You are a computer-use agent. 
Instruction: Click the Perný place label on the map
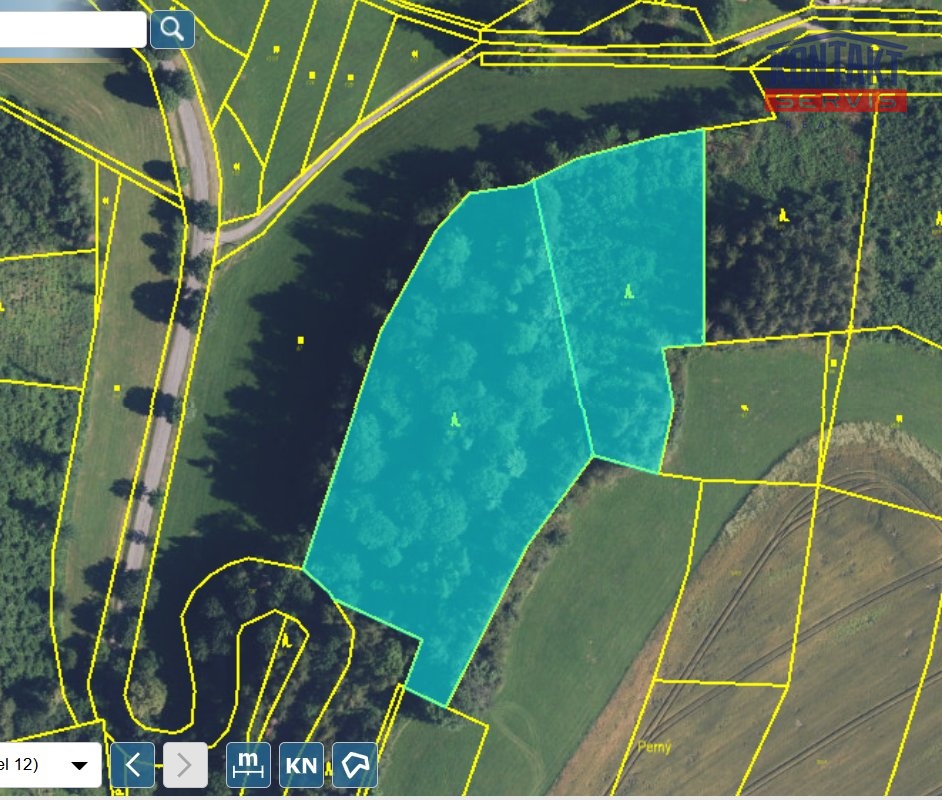[655, 747]
